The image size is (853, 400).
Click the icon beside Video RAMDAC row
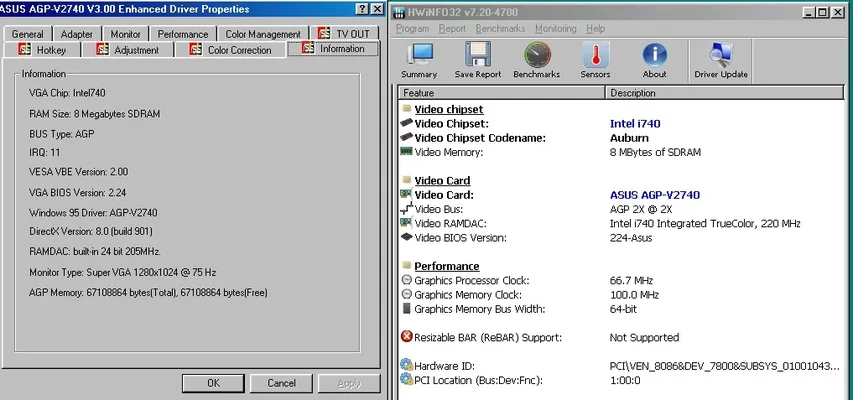(x=406, y=222)
